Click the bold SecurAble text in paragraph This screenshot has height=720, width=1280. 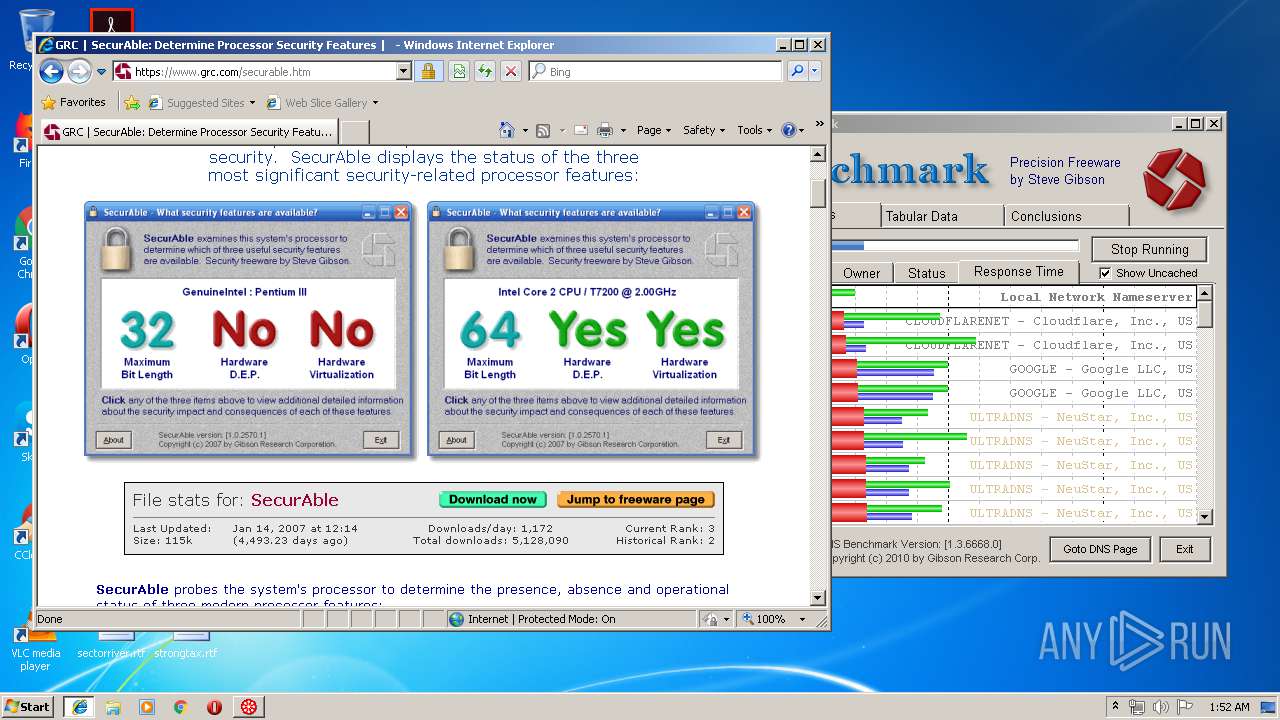pyautogui.click(x=132, y=589)
